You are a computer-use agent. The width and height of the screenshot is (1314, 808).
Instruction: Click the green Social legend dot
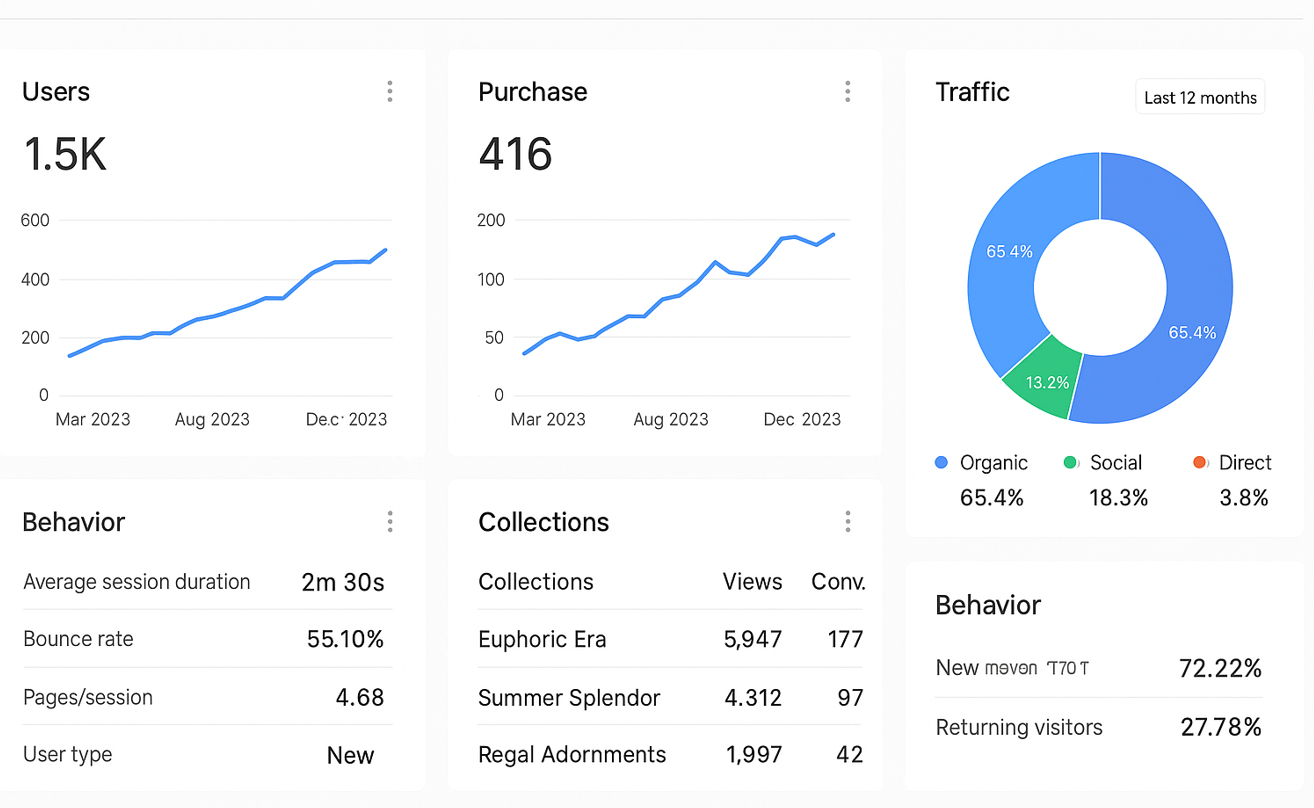point(1071,463)
